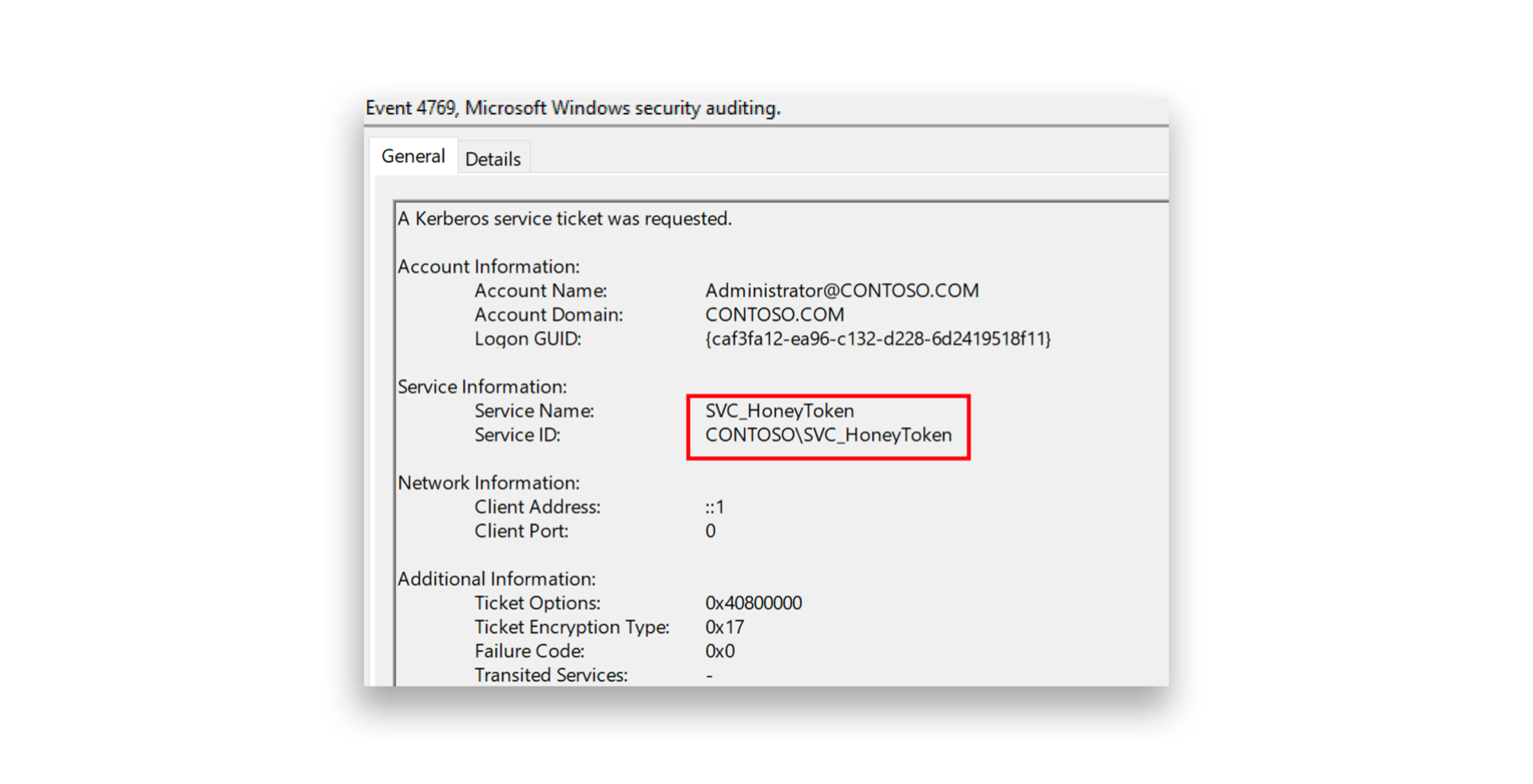Select the Account Information section heading
1533x784 pixels.
point(486,266)
